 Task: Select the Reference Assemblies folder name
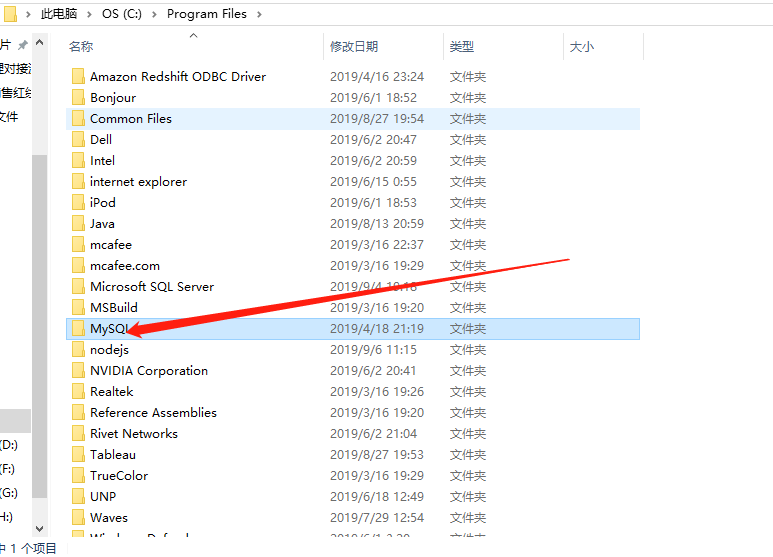153,413
